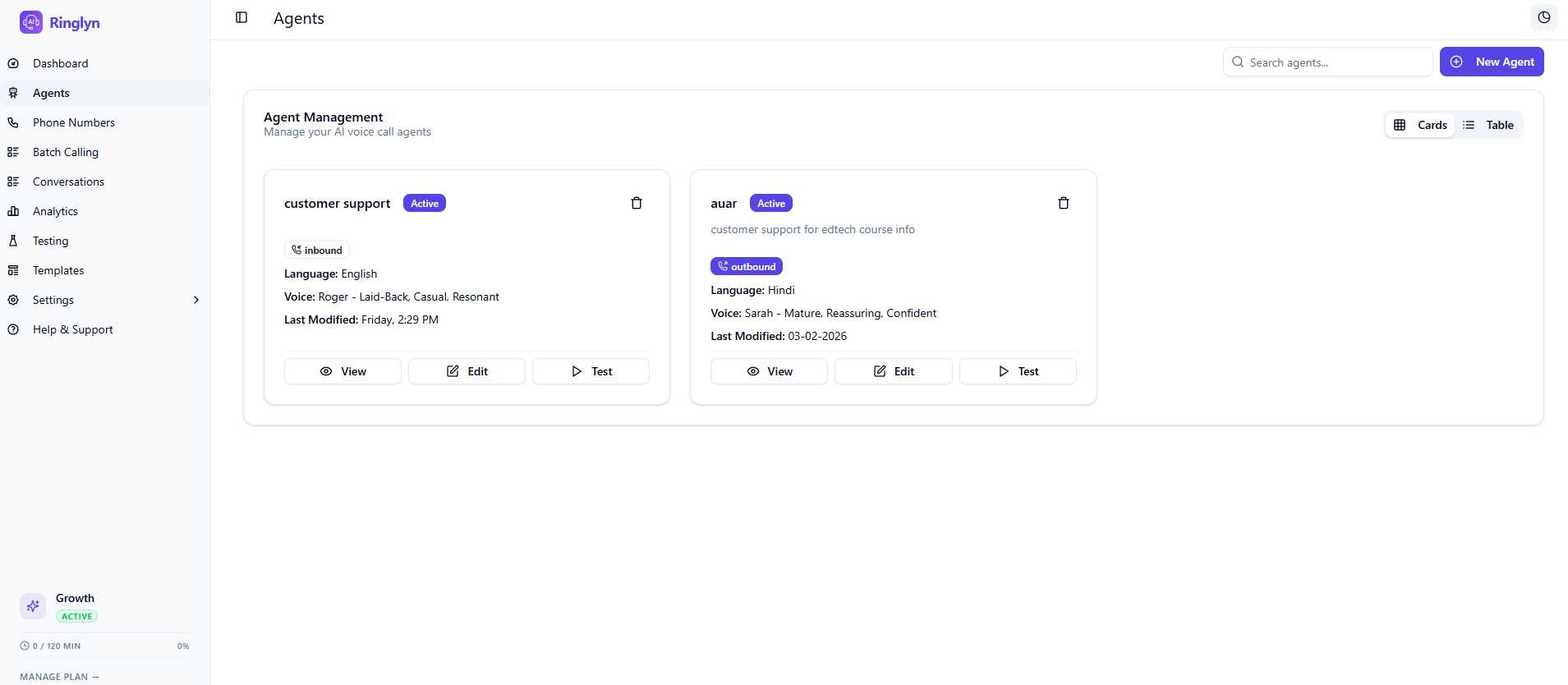Click the Growth plan sparkle icon
The height and width of the screenshot is (685, 1568).
point(33,606)
